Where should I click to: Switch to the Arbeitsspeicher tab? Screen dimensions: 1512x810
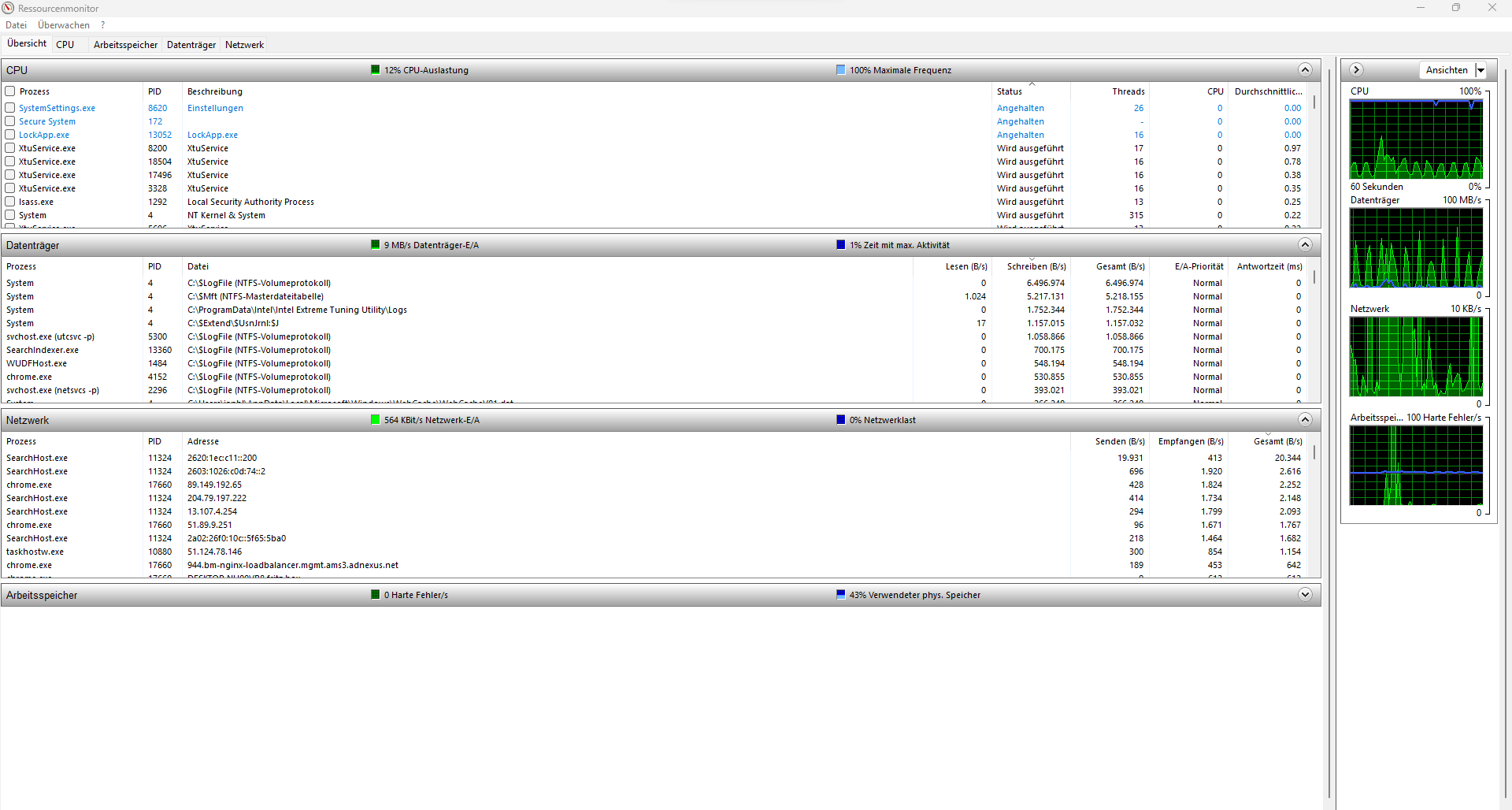point(125,45)
